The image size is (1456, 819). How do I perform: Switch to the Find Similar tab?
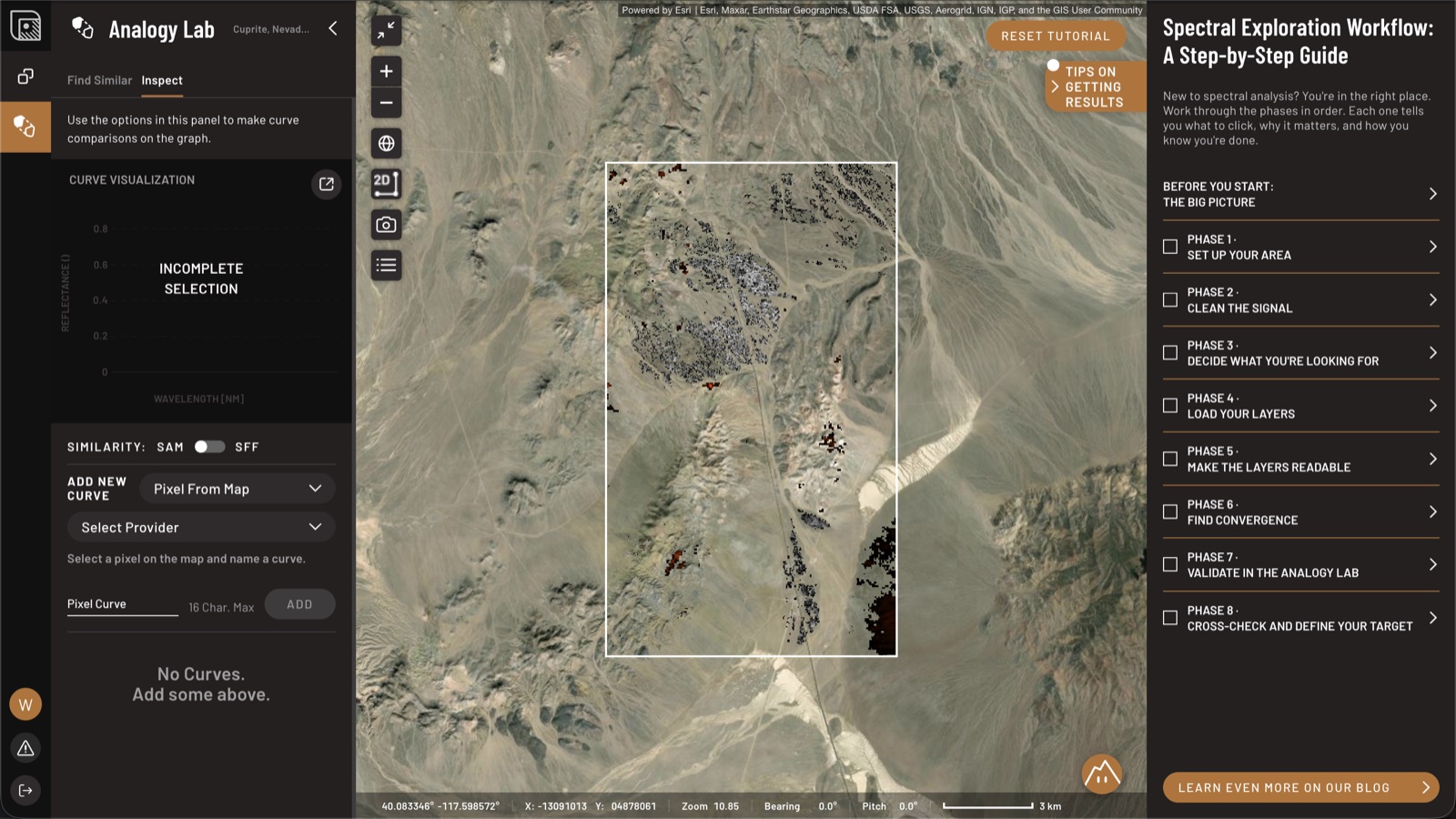99,80
